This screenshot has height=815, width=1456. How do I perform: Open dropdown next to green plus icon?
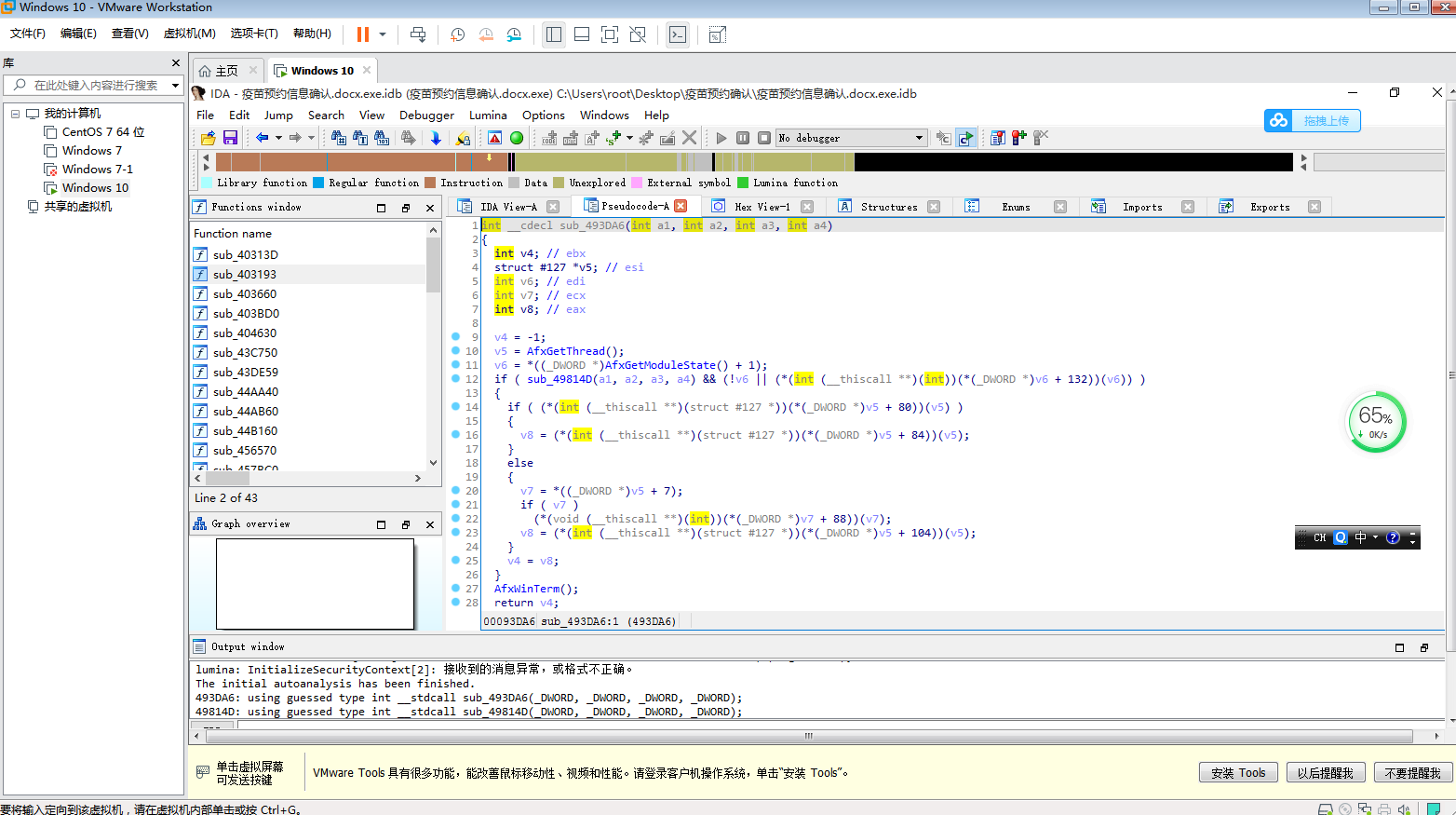(x=629, y=138)
